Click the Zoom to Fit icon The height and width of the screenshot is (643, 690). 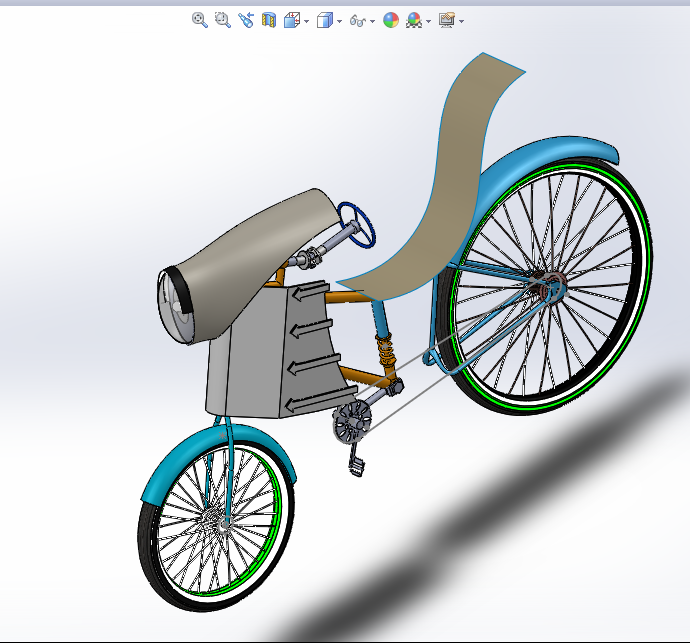point(200,20)
